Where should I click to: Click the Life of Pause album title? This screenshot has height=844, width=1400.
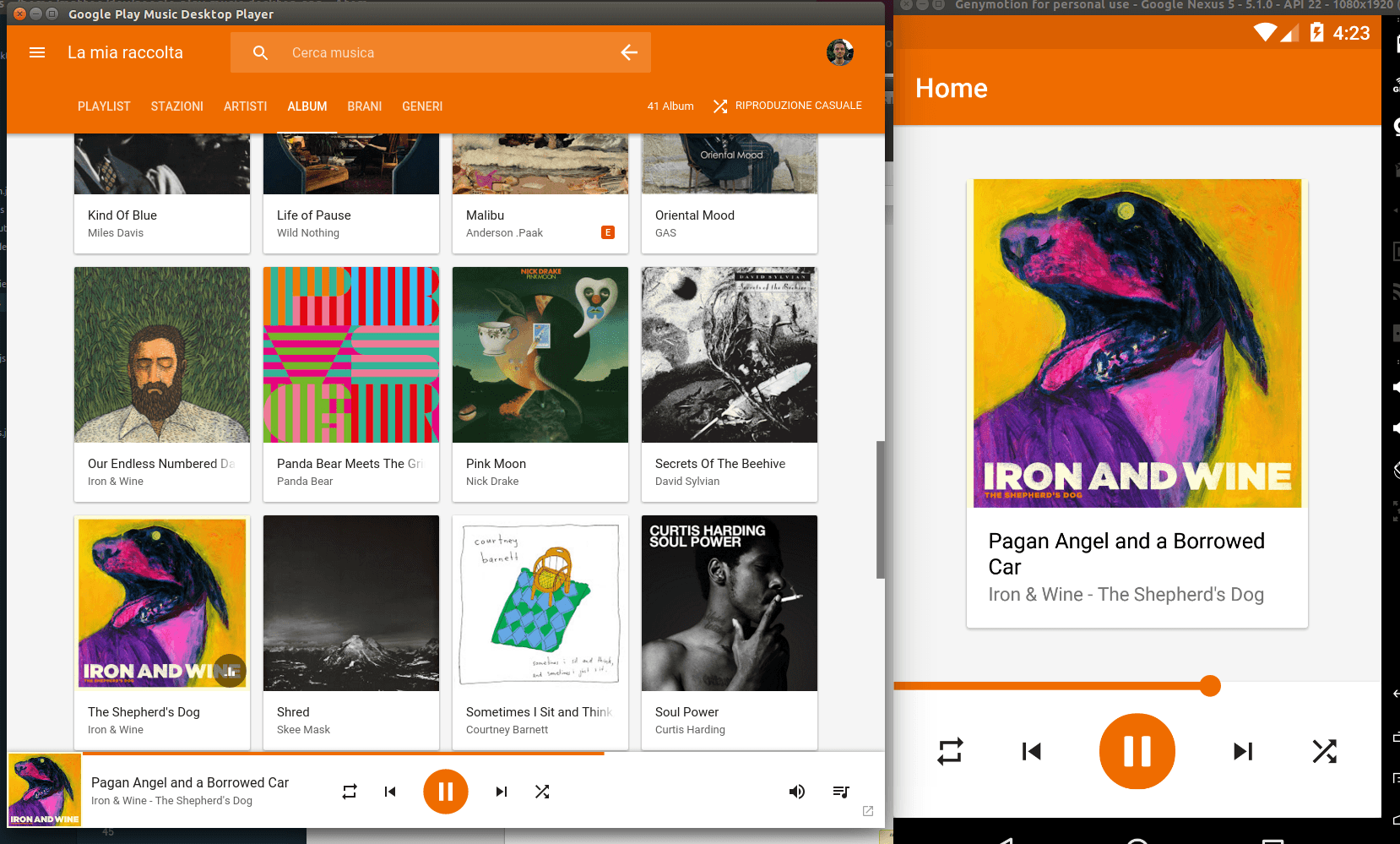click(x=314, y=215)
